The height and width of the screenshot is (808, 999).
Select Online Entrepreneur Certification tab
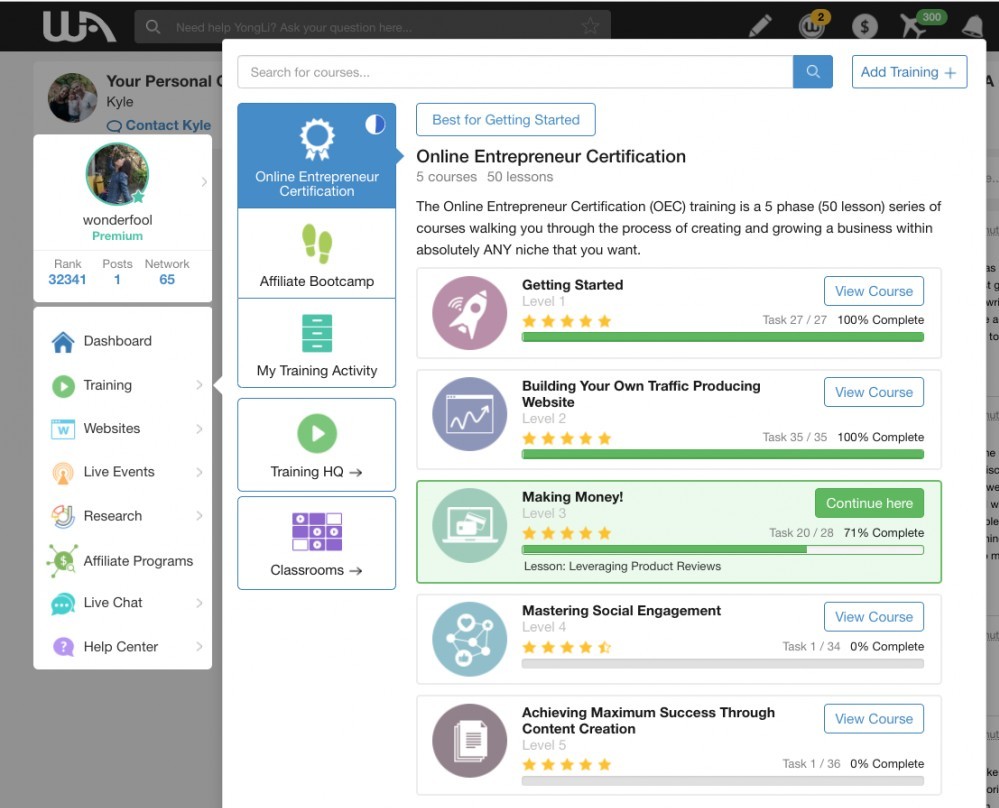pos(317,155)
